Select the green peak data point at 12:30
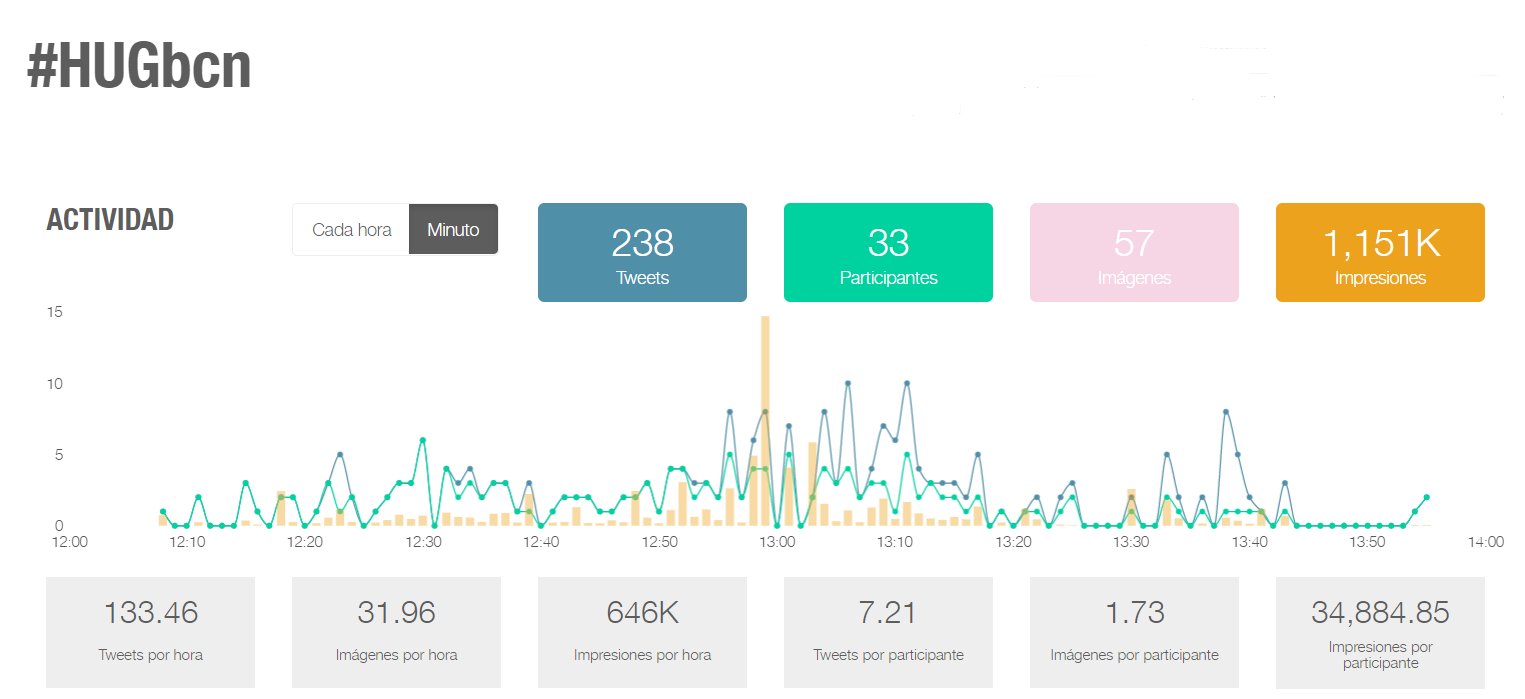The height and width of the screenshot is (699, 1525). click(423, 440)
